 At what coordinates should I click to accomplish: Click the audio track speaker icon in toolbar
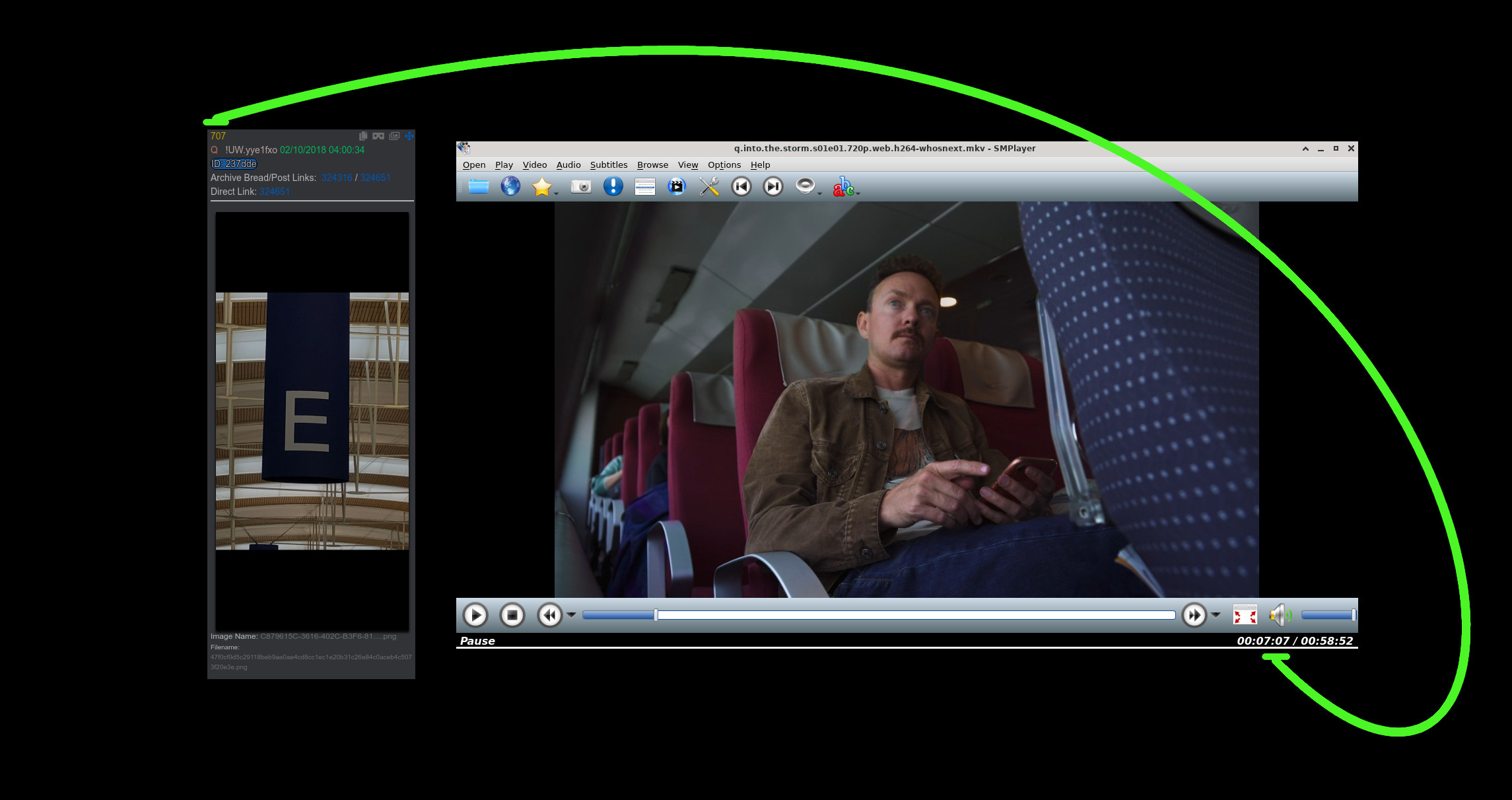point(805,186)
